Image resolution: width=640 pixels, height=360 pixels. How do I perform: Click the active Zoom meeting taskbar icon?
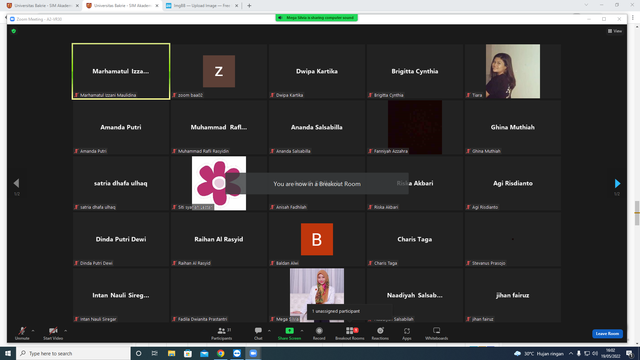click(253, 353)
